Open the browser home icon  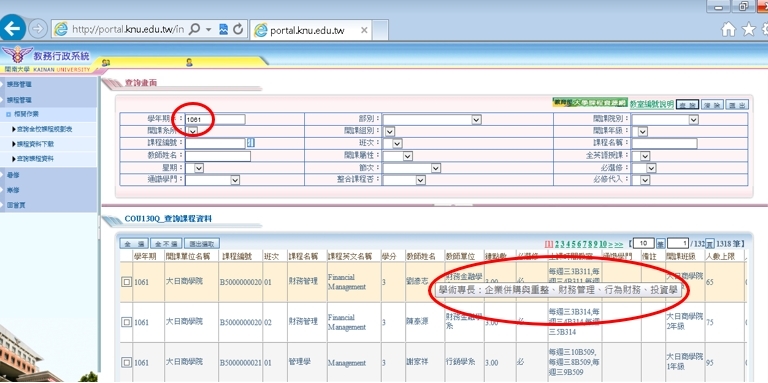click(x=728, y=29)
